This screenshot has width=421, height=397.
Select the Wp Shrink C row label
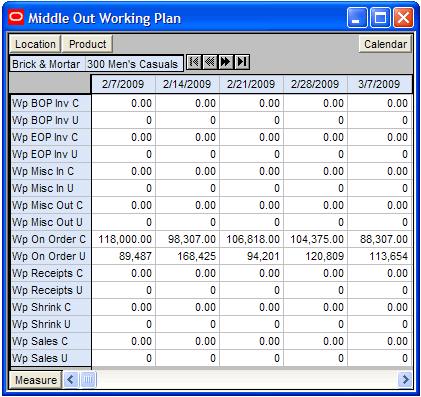[51, 307]
